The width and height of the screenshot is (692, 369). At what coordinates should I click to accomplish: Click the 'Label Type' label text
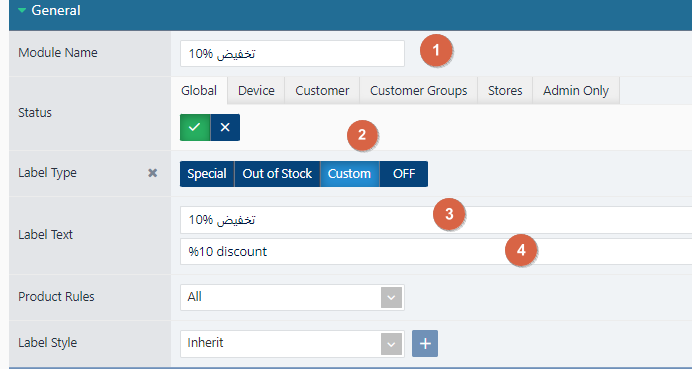(x=47, y=173)
